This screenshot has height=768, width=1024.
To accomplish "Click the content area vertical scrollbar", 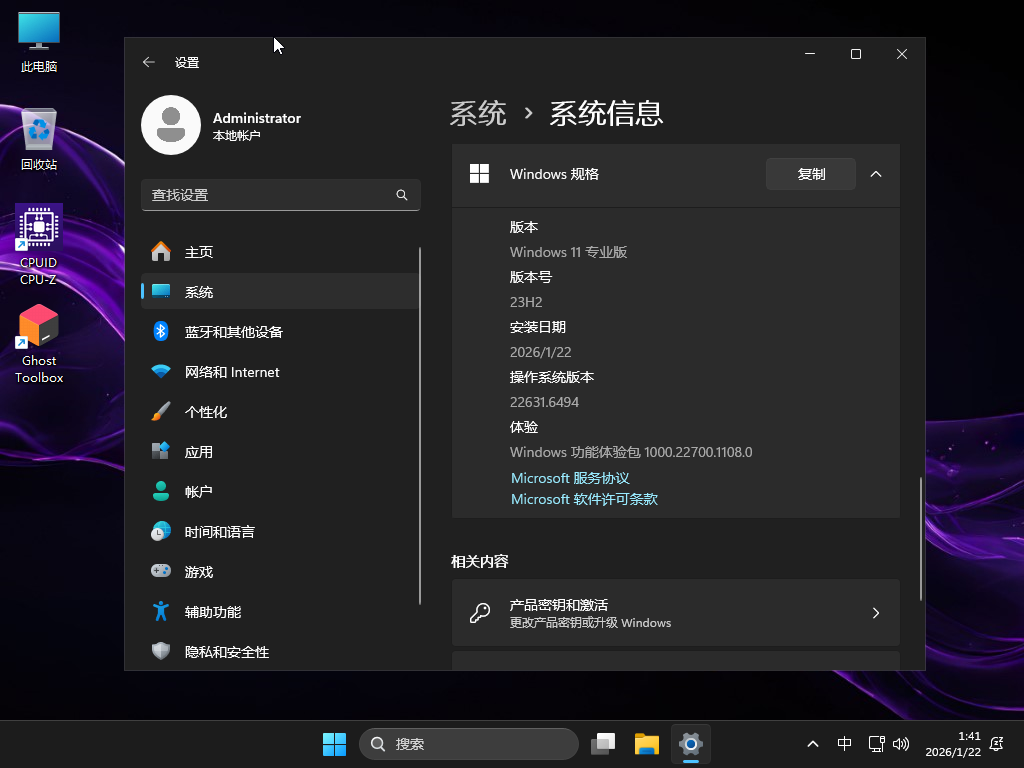I will pyautogui.click(x=920, y=538).
